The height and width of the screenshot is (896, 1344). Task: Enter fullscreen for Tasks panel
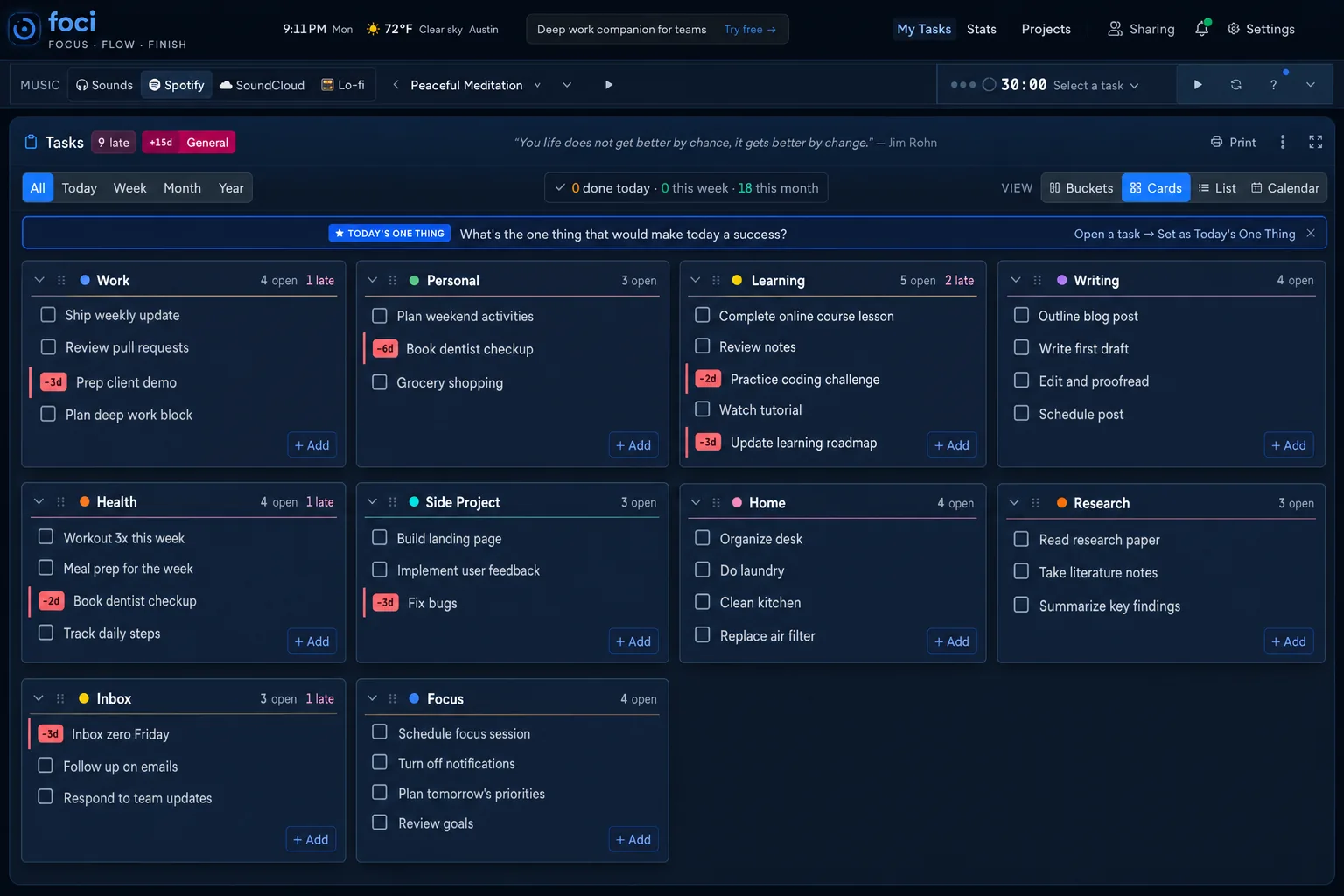[x=1315, y=142]
